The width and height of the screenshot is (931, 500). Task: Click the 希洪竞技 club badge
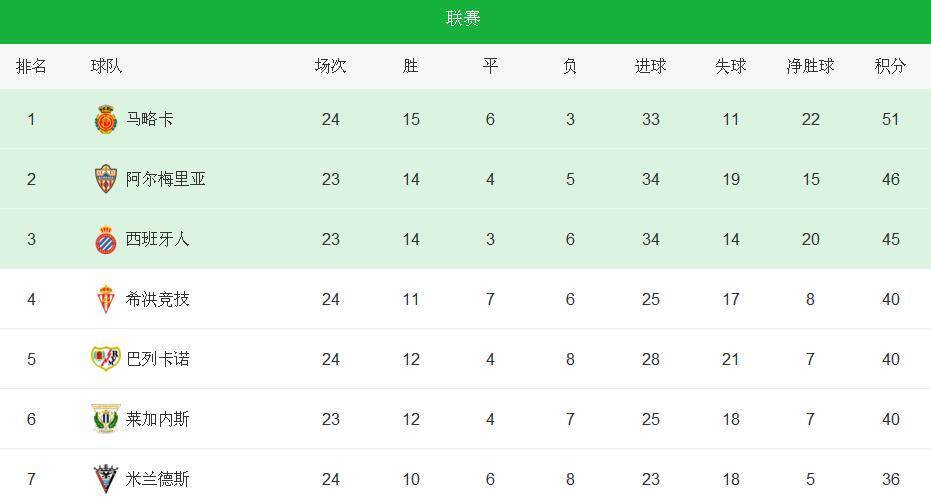(x=106, y=299)
